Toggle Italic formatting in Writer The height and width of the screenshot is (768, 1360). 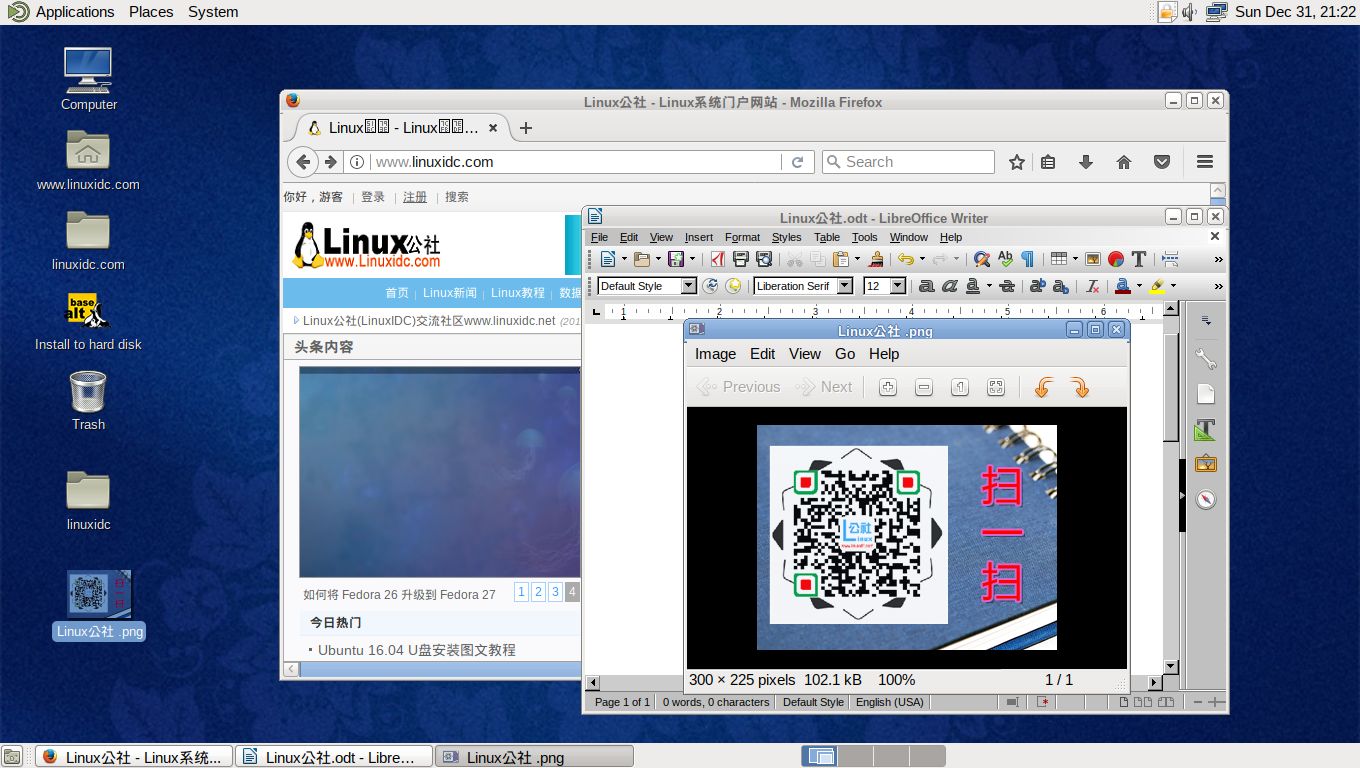tap(949, 286)
